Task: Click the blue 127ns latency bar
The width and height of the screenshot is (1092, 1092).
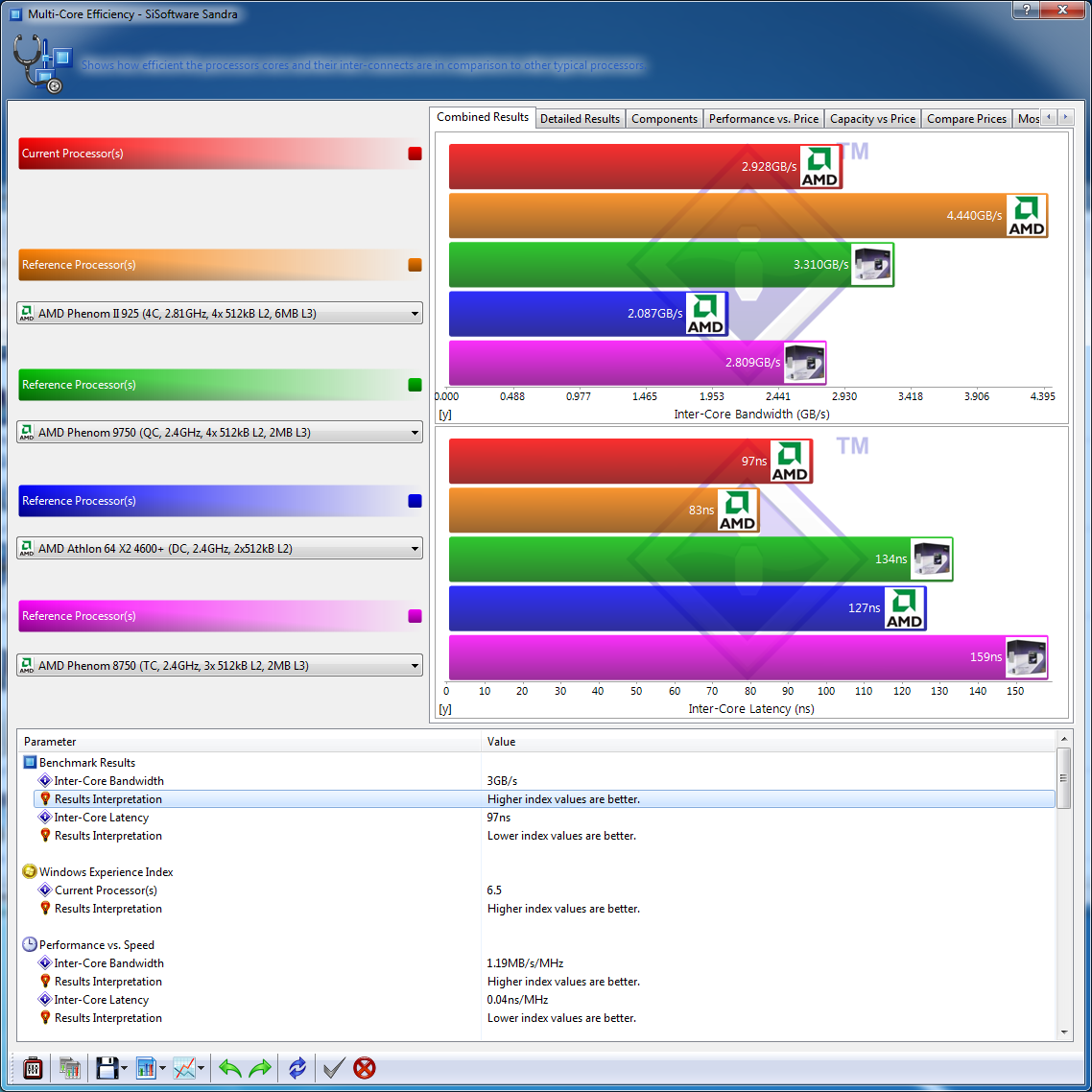Action: coord(688,608)
